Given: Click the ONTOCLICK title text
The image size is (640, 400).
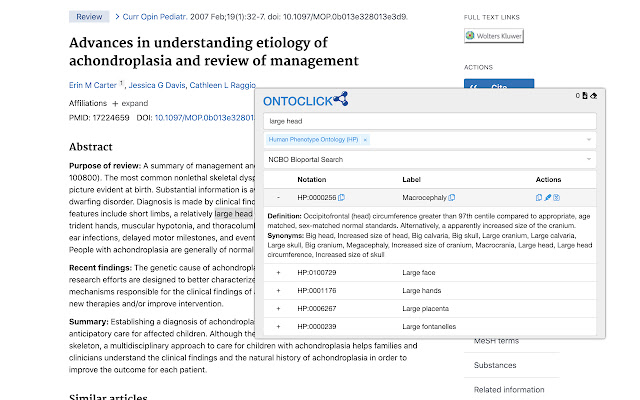Looking at the screenshot, I should click(298, 101).
